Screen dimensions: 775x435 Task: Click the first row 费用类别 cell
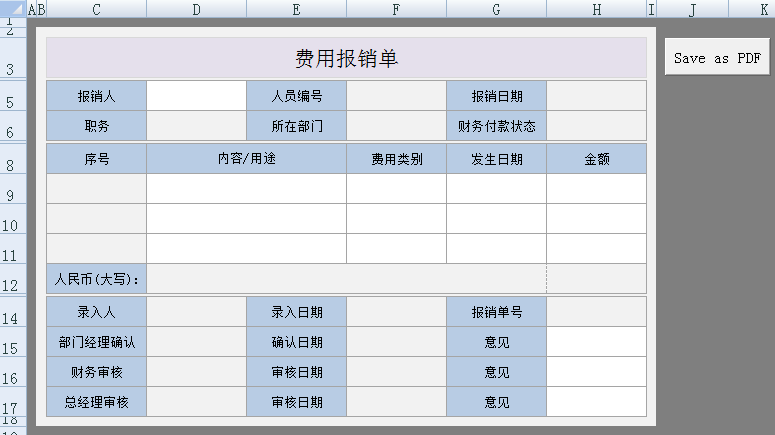click(396, 189)
